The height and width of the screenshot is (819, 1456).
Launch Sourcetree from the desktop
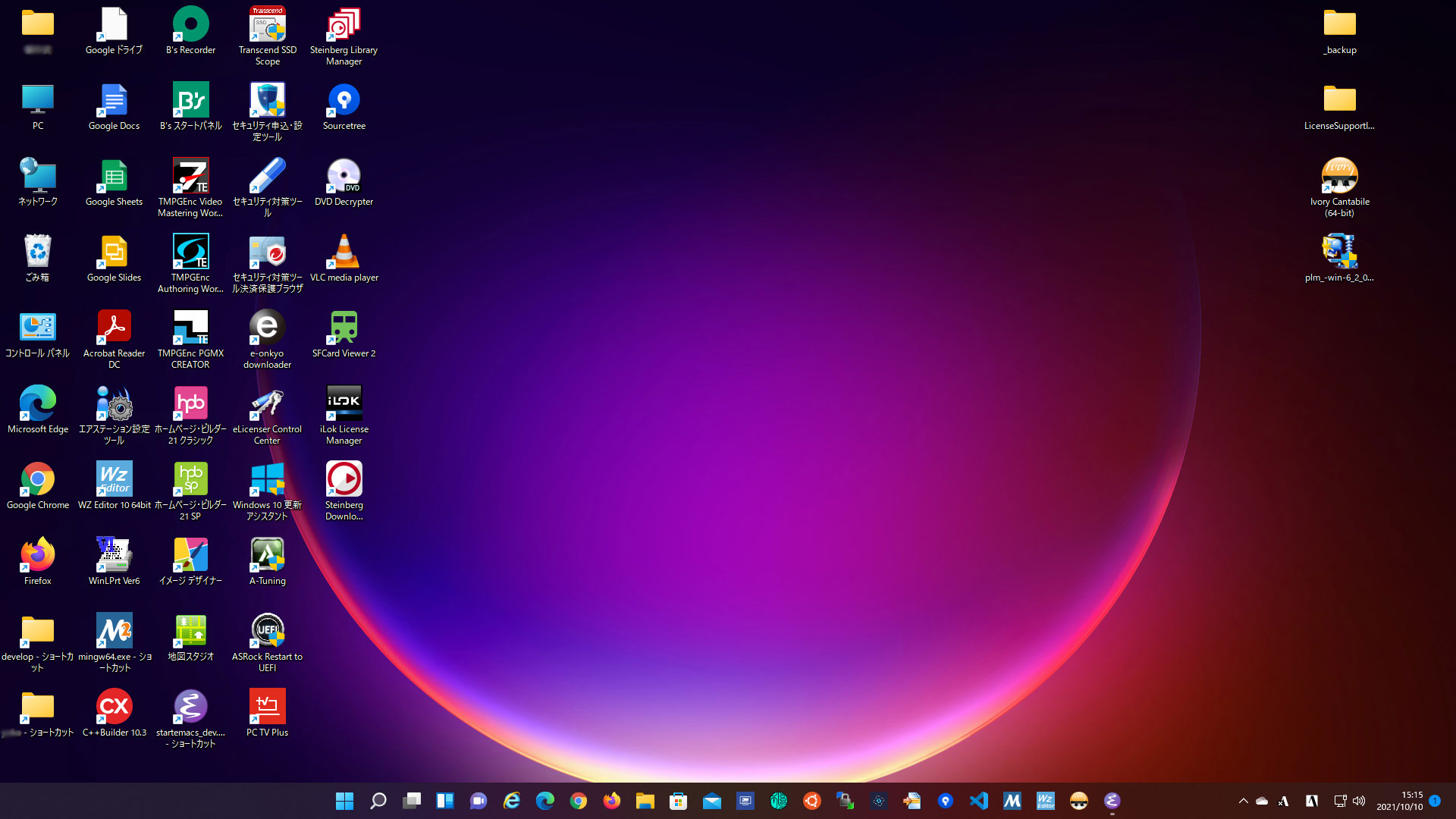pyautogui.click(x=344, y=107)
